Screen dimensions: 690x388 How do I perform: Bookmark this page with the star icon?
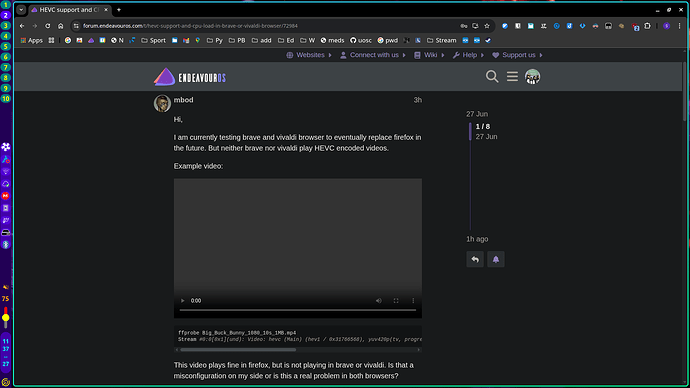[x=487, y=26]
